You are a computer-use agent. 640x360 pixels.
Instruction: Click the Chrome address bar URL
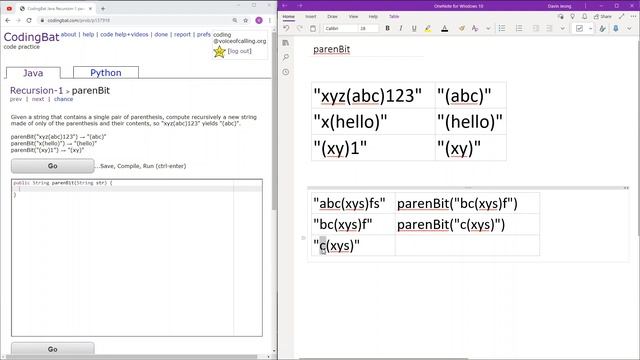[78, 20]
